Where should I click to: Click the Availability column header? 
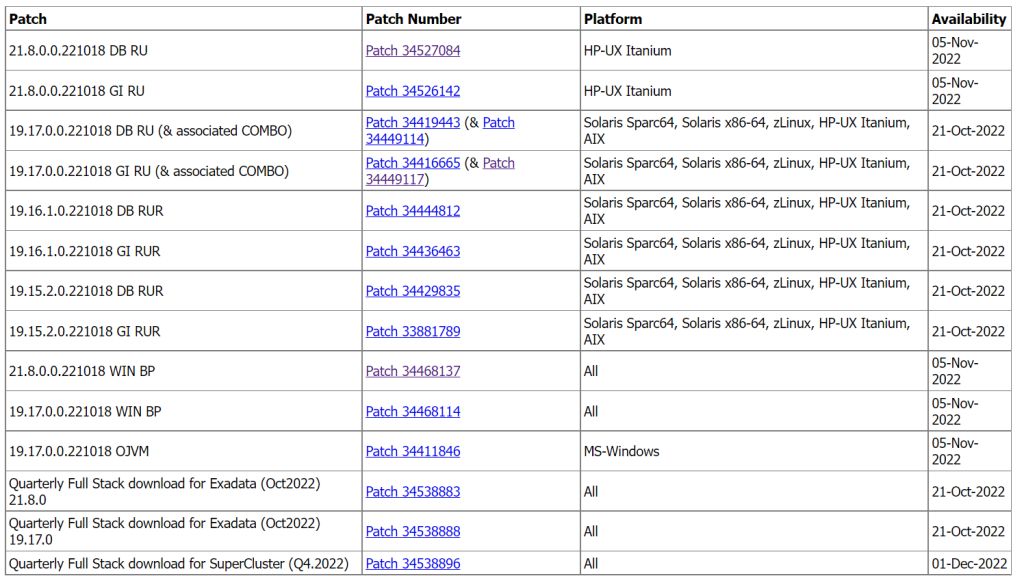[968, 19]
